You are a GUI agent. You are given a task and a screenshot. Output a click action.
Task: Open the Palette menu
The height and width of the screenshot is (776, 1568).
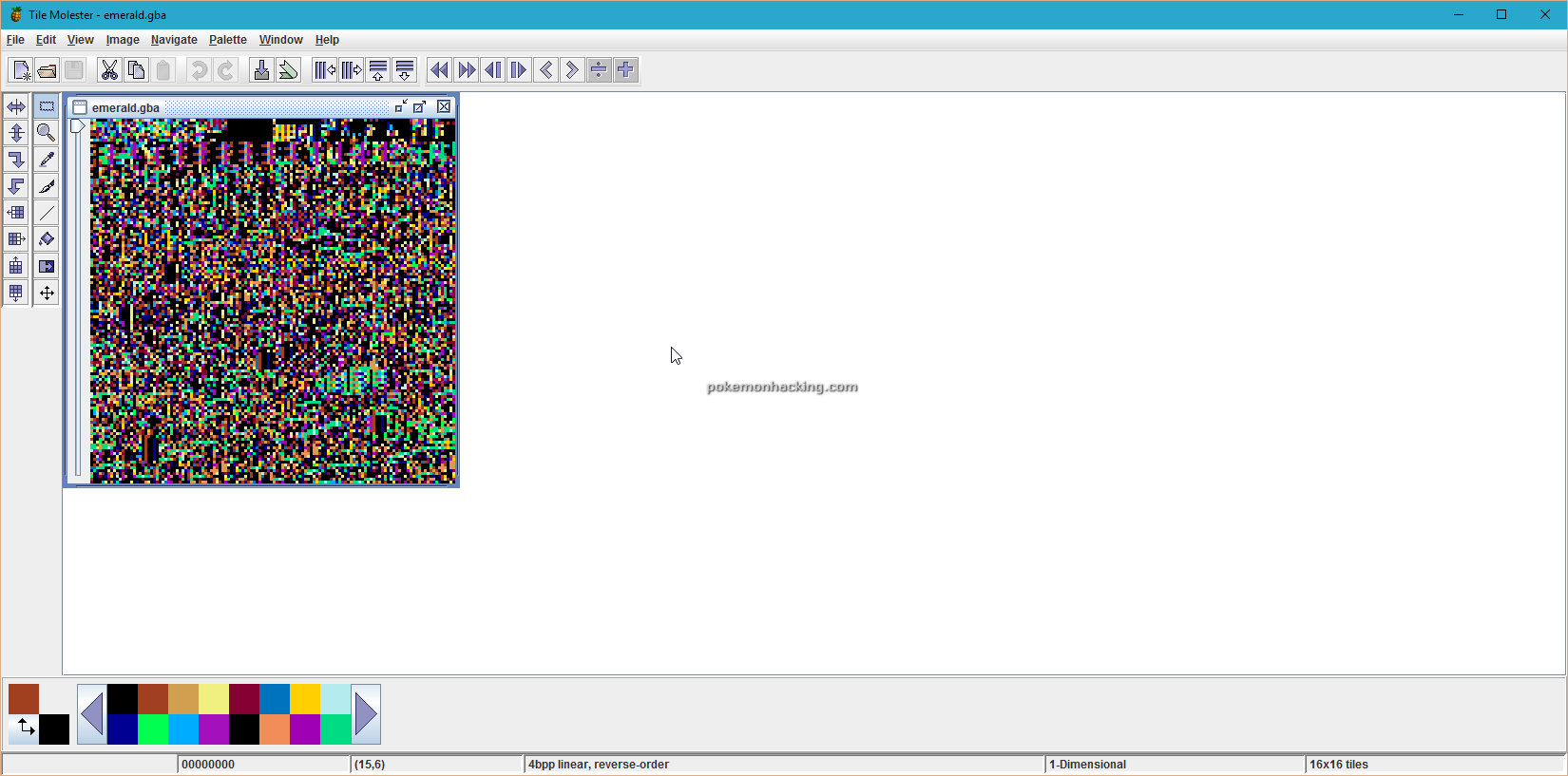click(x=228, y=40)
